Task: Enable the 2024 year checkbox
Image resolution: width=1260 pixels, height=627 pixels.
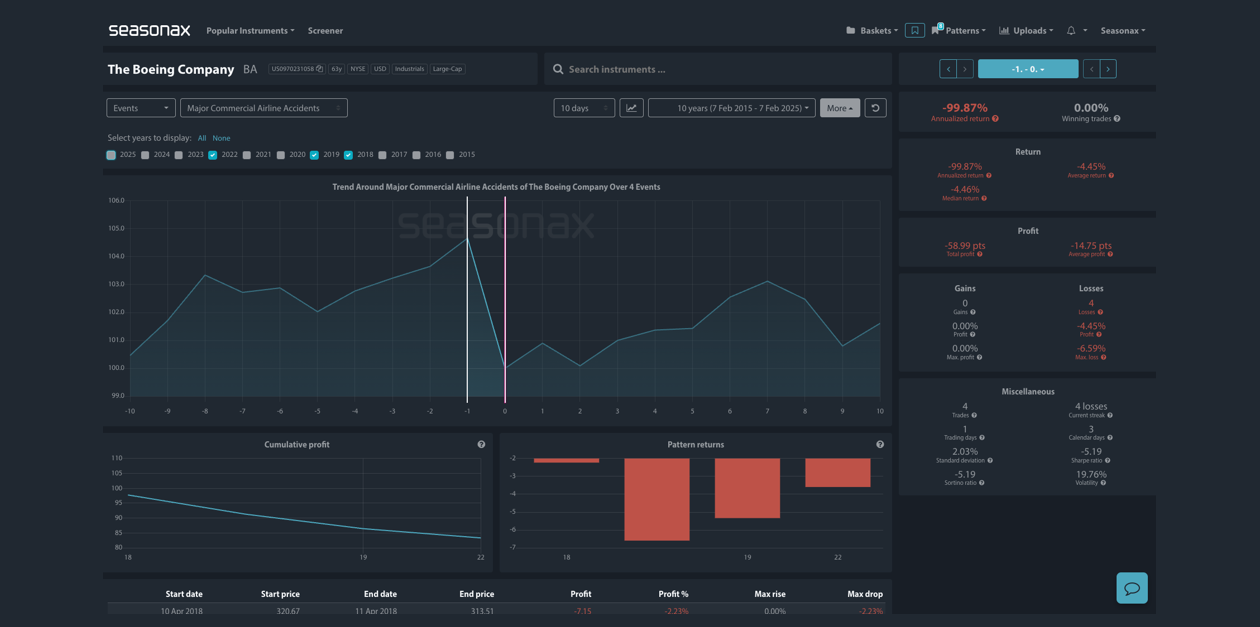Action: coord(145,155)
